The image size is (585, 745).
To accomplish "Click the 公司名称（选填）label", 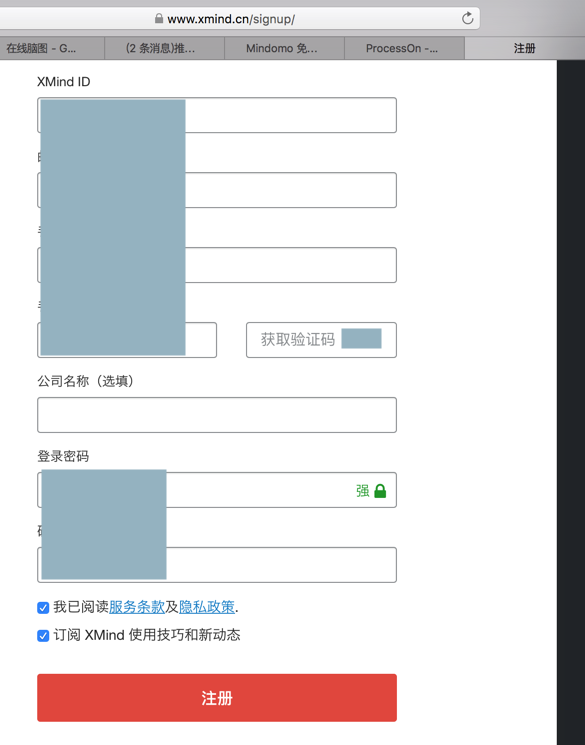I will point(86,381).
